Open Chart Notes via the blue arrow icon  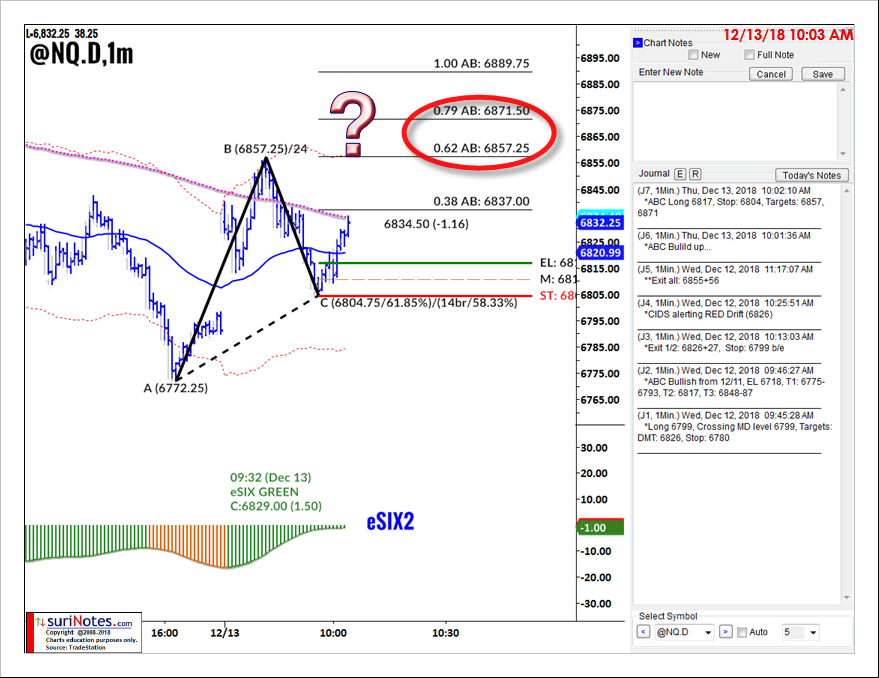pos(637,40)
